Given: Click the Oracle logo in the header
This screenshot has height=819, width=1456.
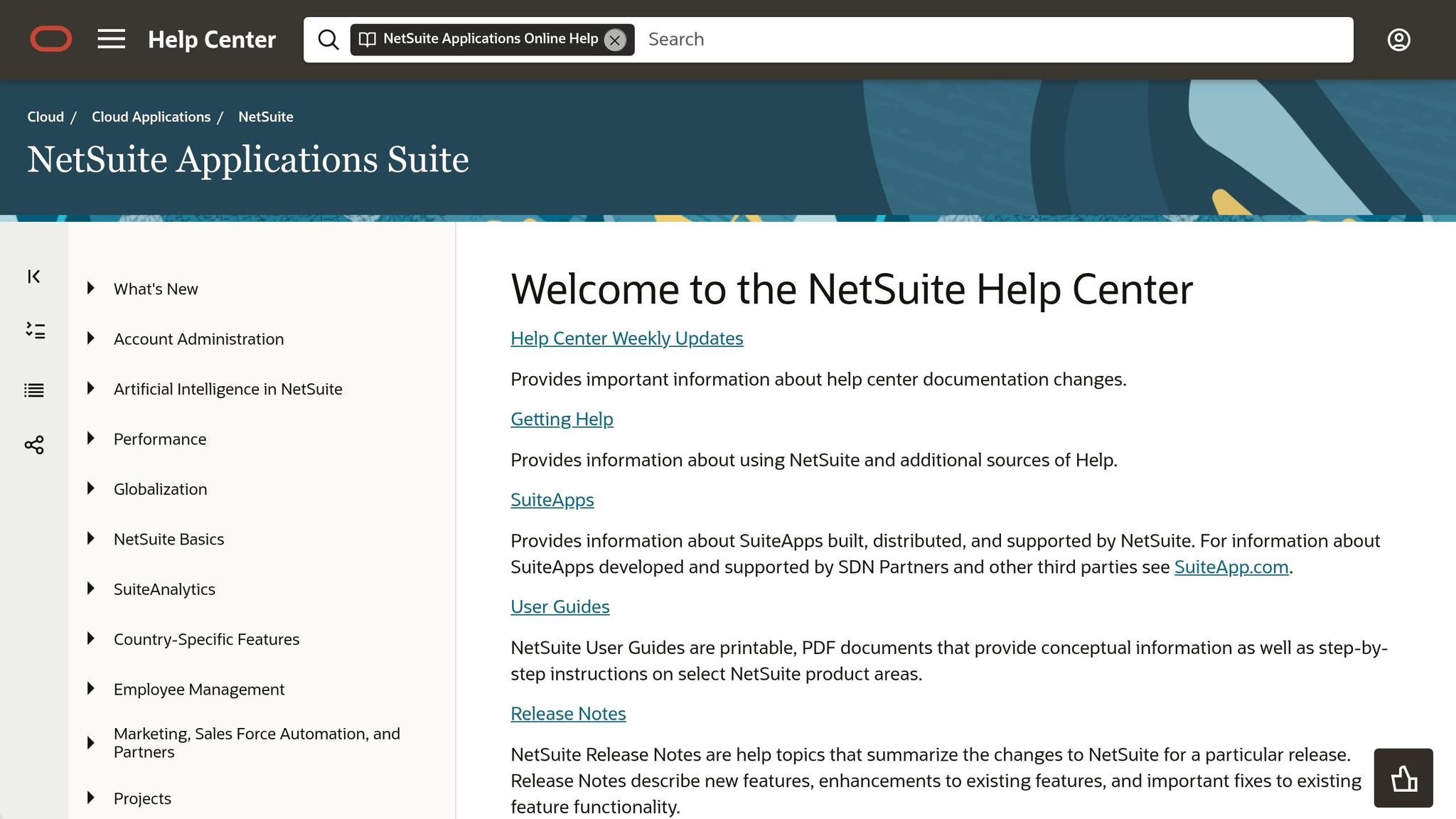Looking at the screenshot, I should coord(50,39).
